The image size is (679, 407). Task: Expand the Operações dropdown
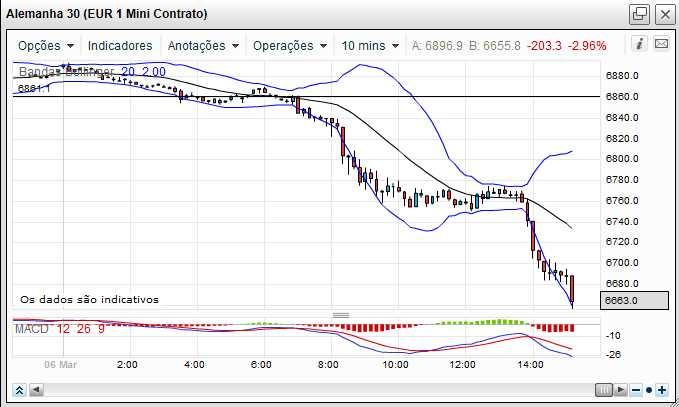(290, 45)
